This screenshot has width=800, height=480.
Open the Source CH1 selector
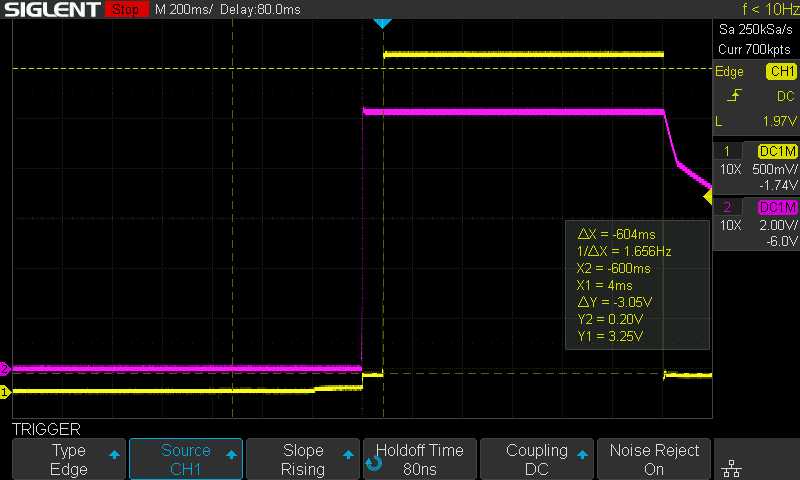click(x=186, y=460)
